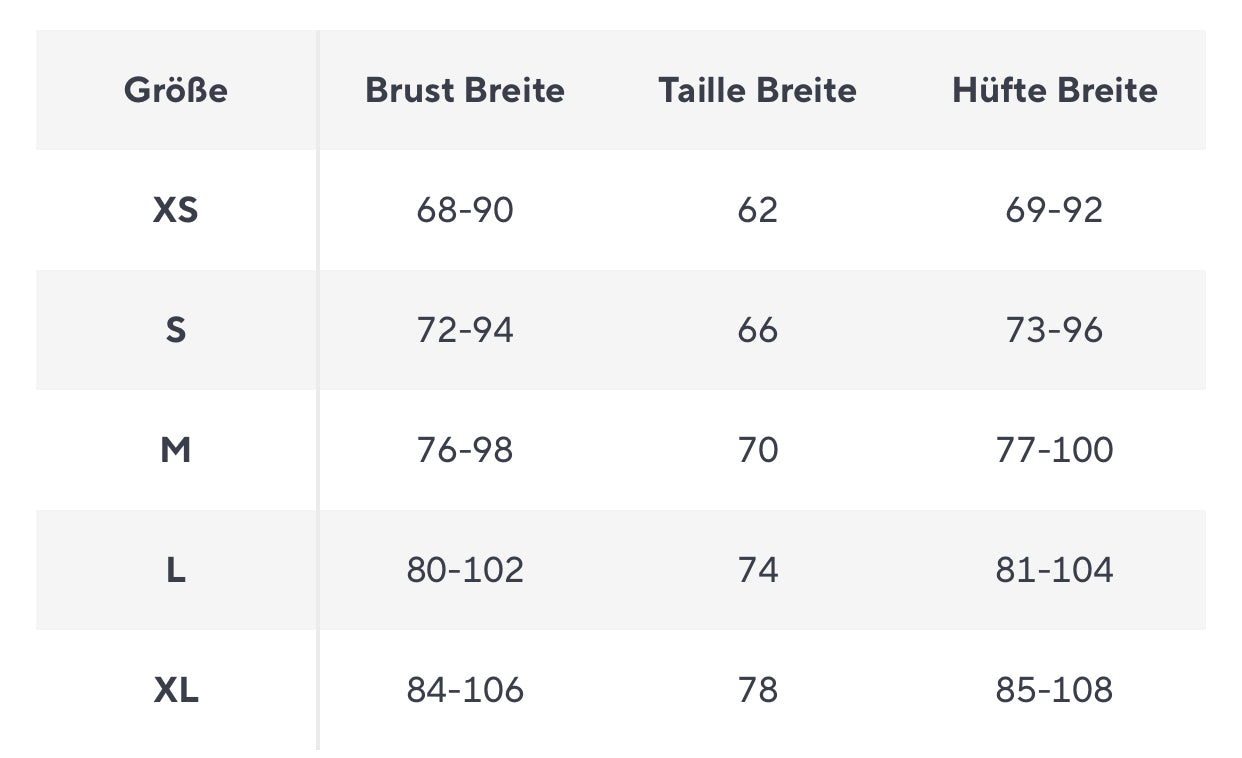This screenshot has width=1242, height=758.
Task: Click the 68-90 chest width cell
Action: [465, 210]
